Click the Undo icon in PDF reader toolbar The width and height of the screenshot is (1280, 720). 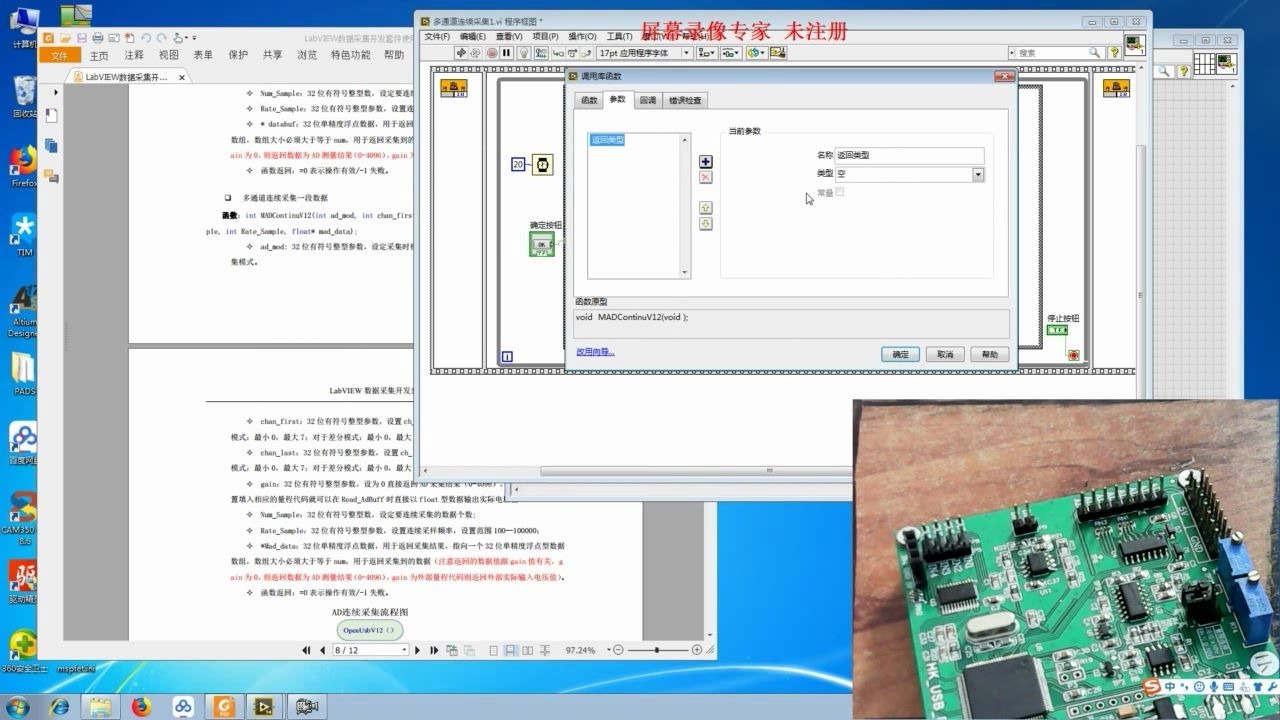146,37
